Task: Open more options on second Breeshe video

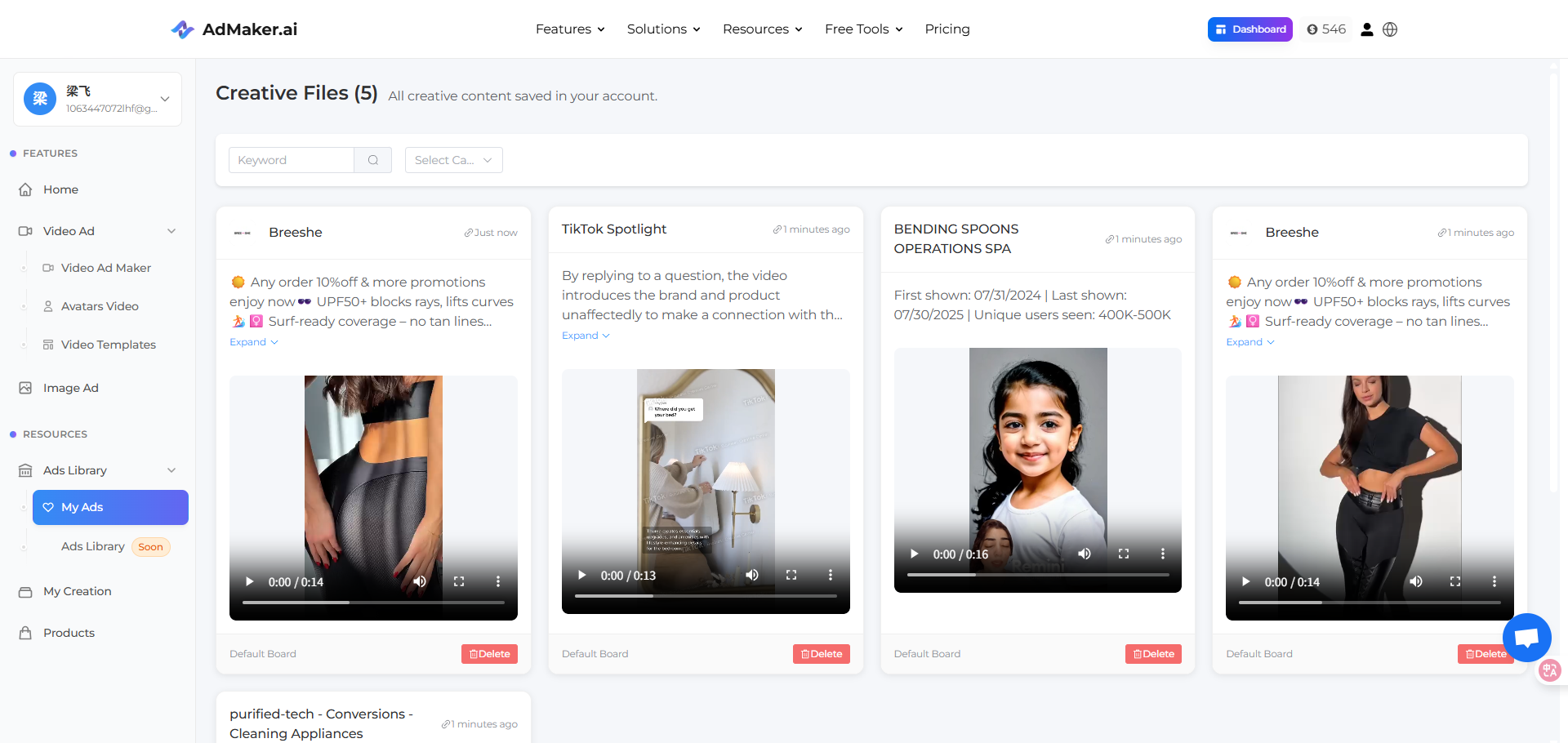Action: click(x=1494, y=582)
